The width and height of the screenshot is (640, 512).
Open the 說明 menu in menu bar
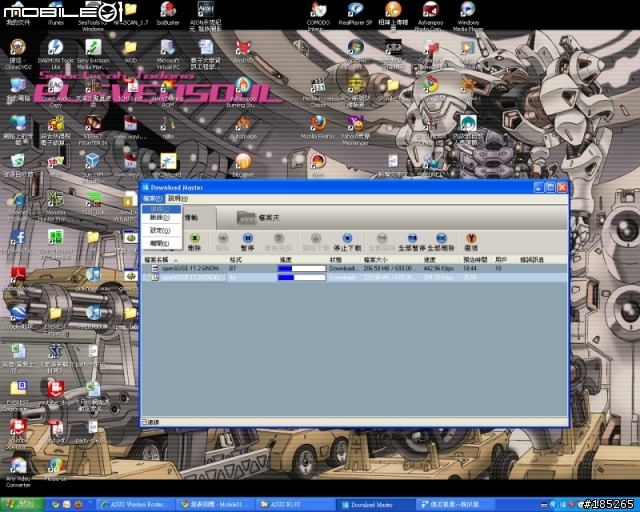pyautogui.click(x=177, y=199)
